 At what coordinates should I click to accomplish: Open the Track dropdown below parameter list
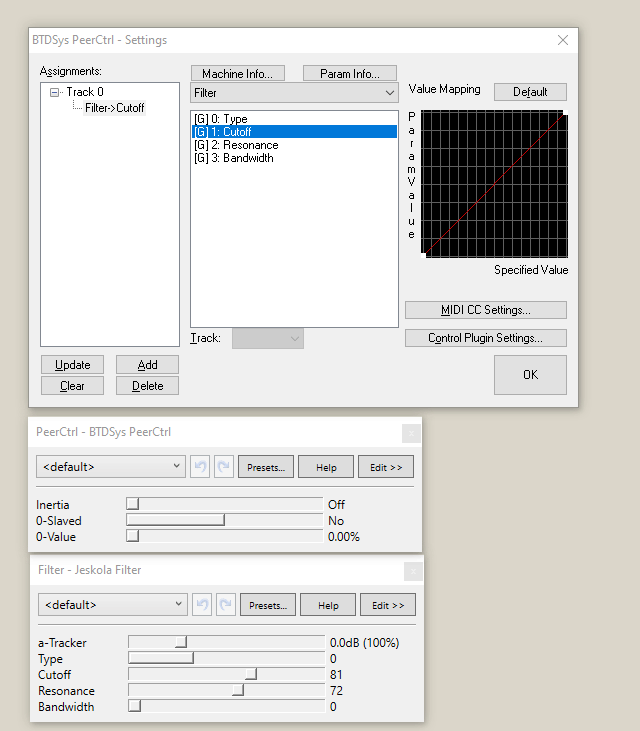coord(268,338)
